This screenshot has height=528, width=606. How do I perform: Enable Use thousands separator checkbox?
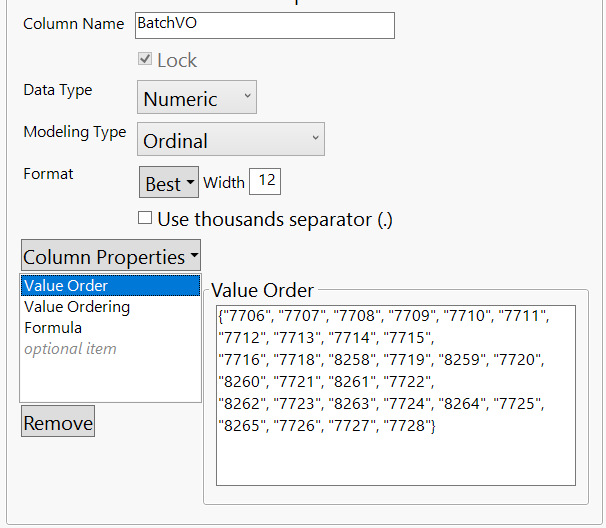145,218
